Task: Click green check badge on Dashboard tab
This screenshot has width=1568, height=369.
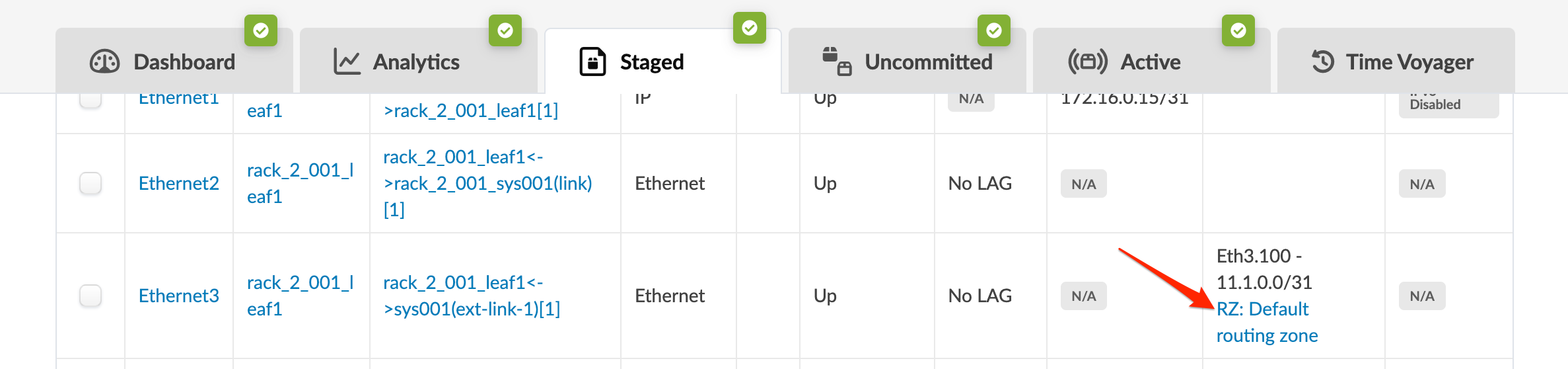Action: coord(261,30)
